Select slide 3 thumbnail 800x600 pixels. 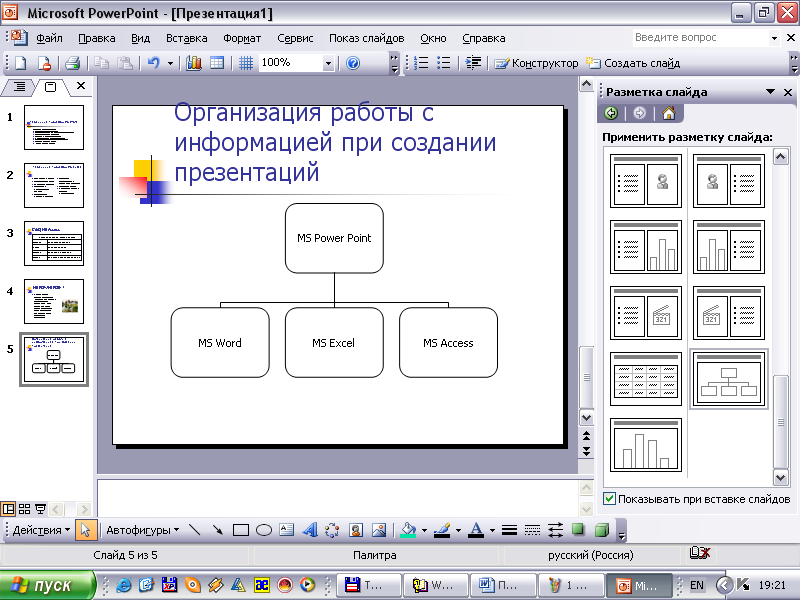click(x=54, y=243)
